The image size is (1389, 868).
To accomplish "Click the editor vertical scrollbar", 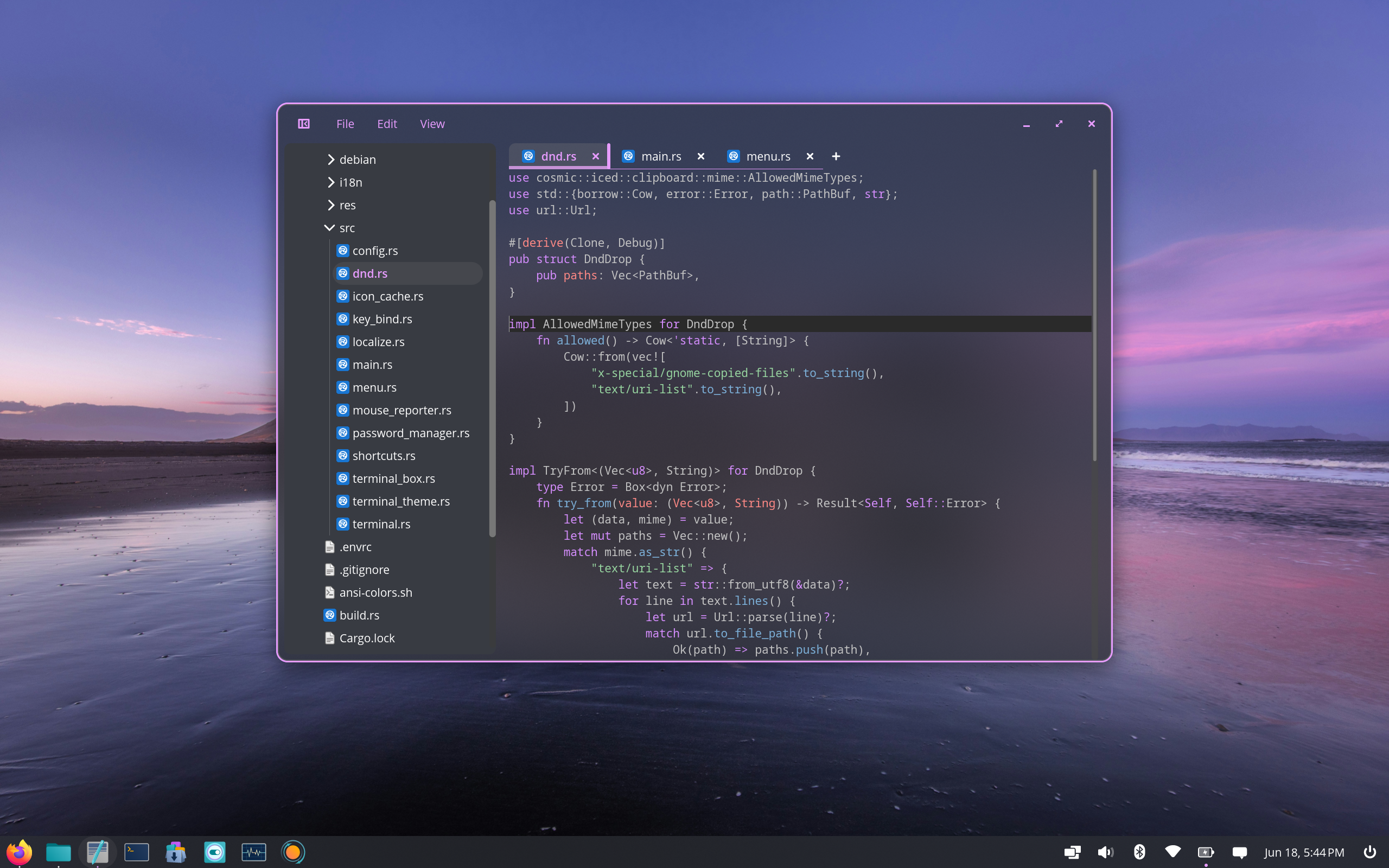I will (1094, 315).
